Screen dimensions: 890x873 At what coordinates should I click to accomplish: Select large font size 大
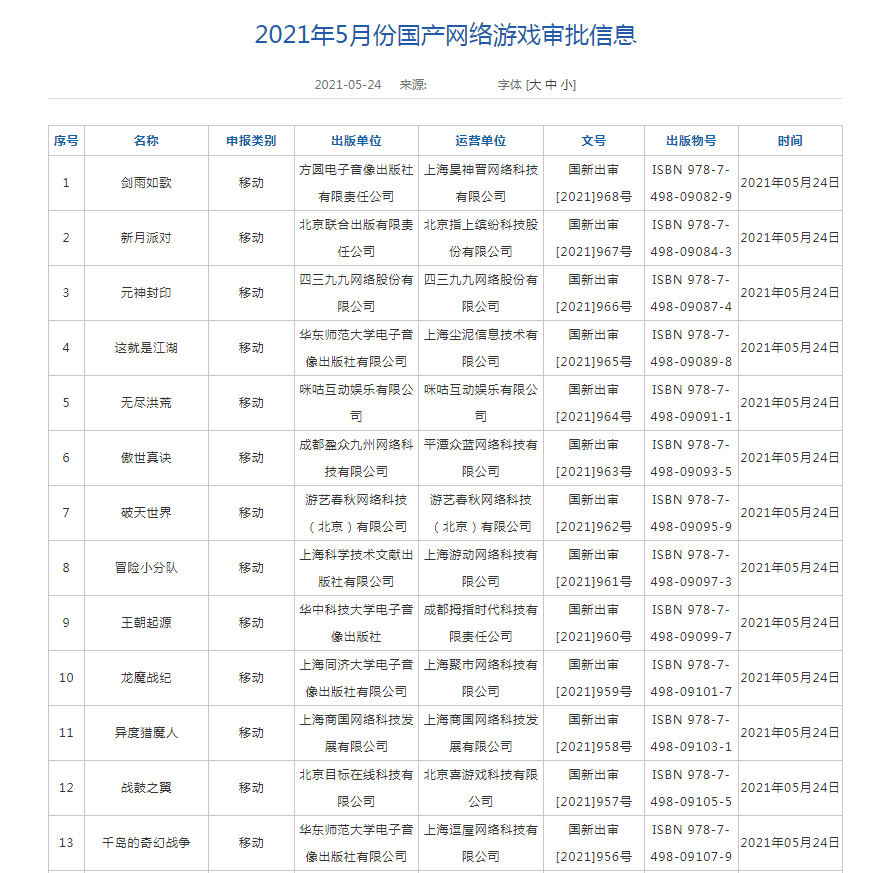(535, 85)
